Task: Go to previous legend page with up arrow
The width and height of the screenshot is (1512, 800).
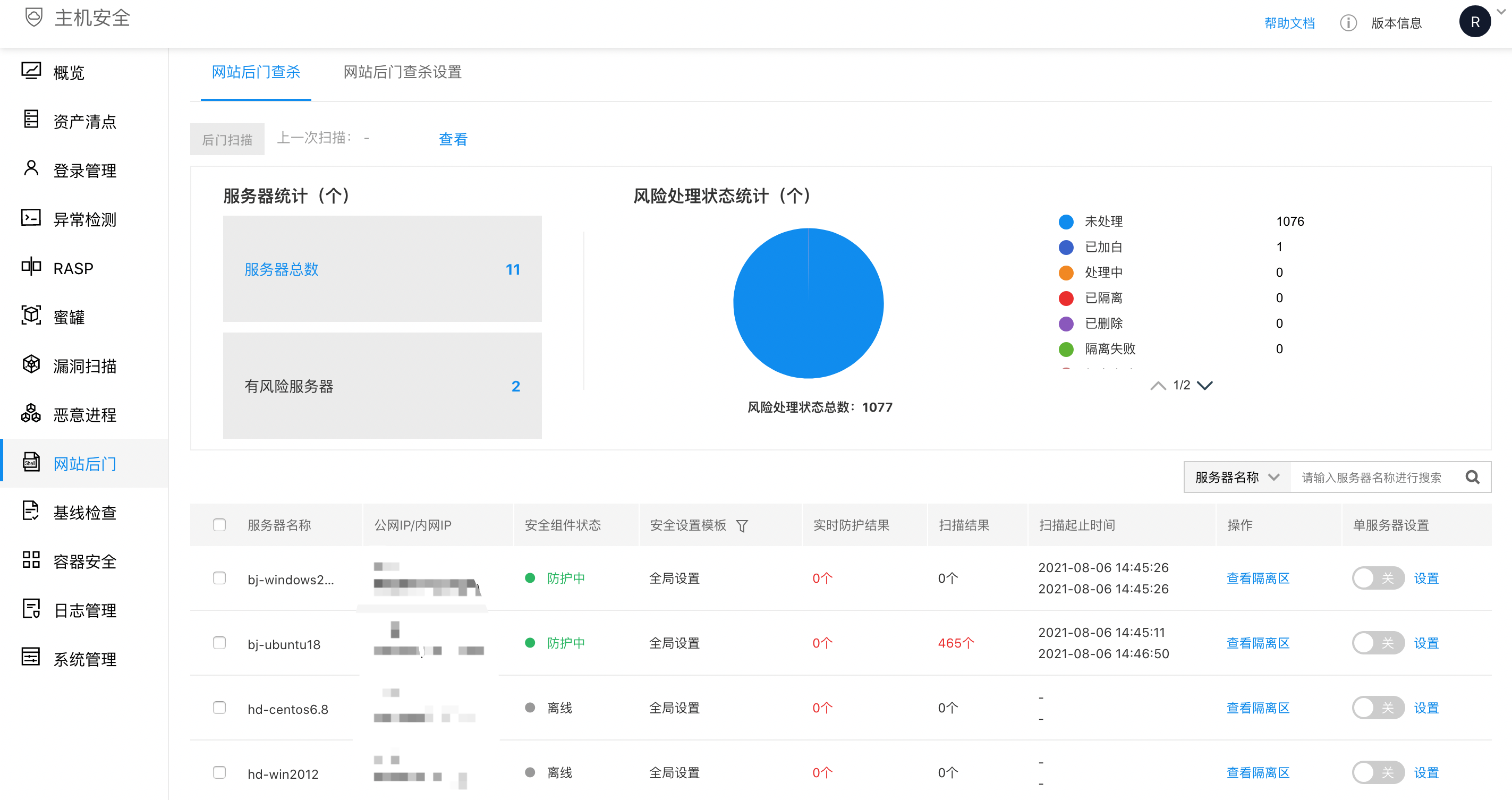Action: (x=1158, y=386)
